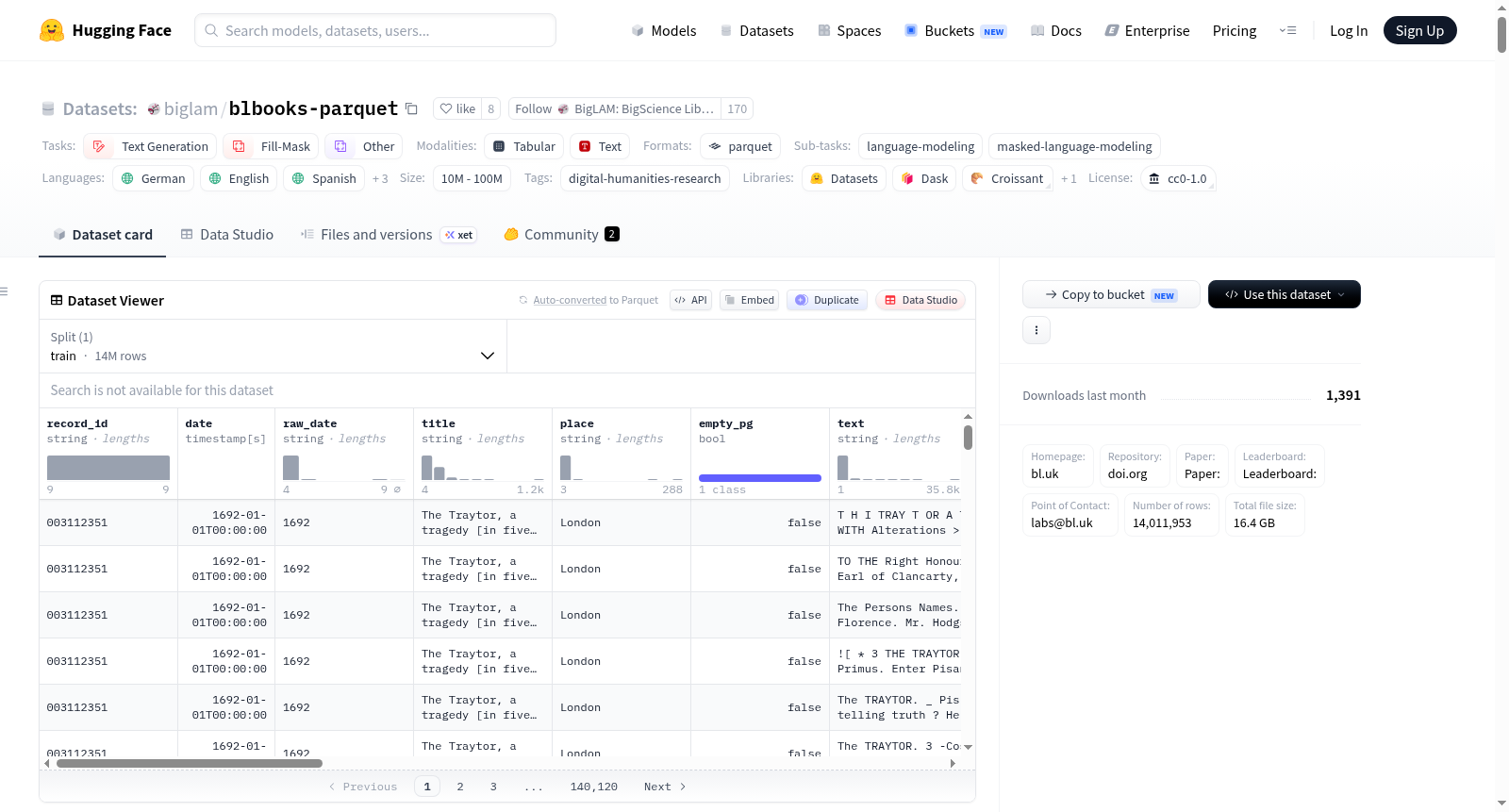Expand the Use this dataset dropdown

point(1285,294)
